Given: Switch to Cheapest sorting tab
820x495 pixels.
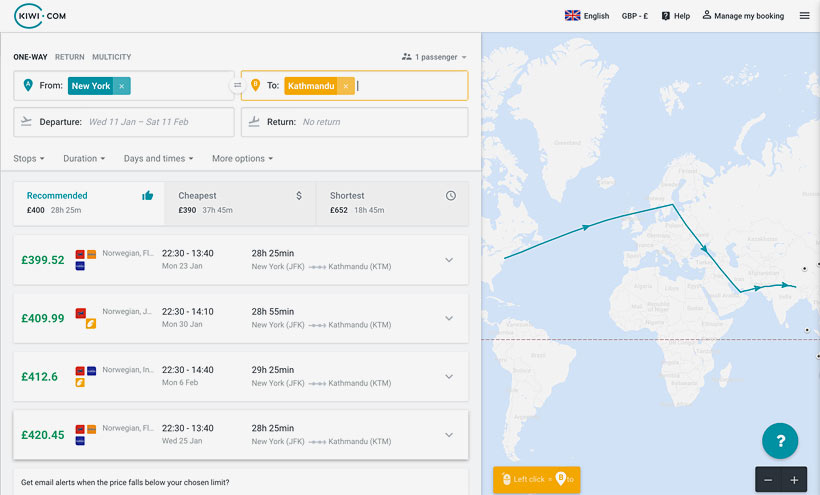Looking at the screenshot, I should [x=240, y=203].
